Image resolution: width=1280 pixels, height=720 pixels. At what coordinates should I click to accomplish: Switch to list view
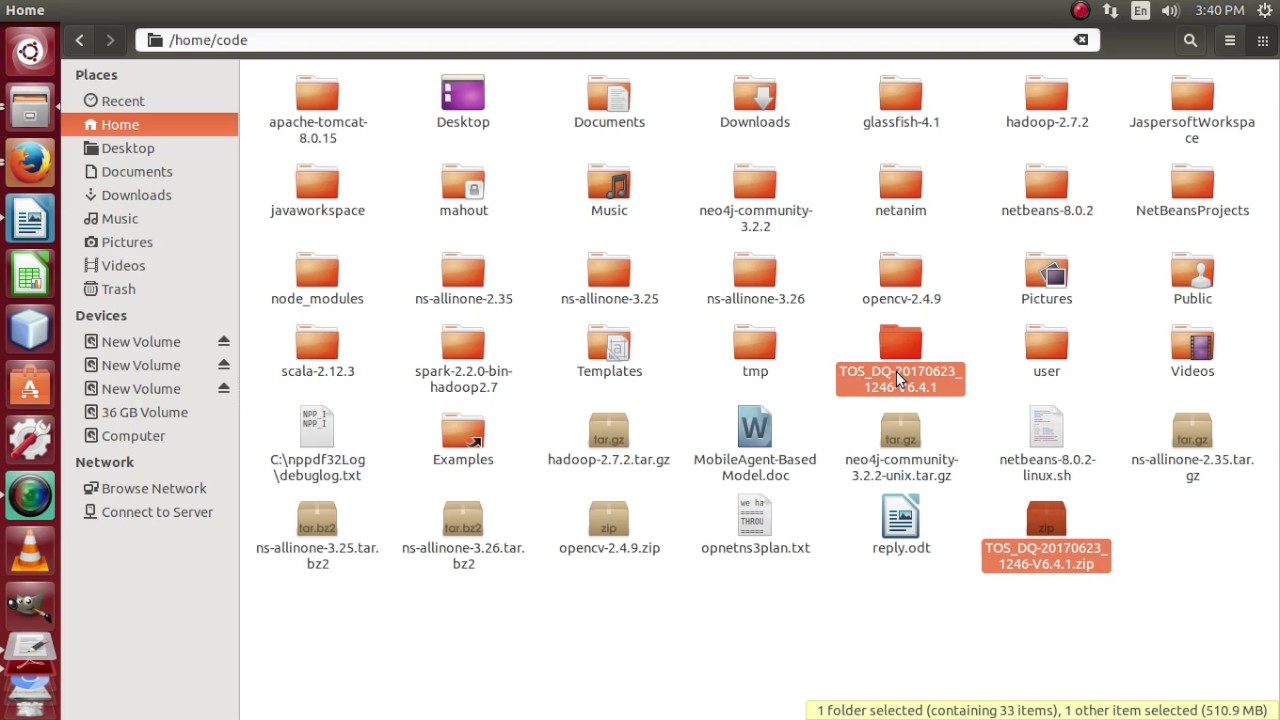point(1230,40)
